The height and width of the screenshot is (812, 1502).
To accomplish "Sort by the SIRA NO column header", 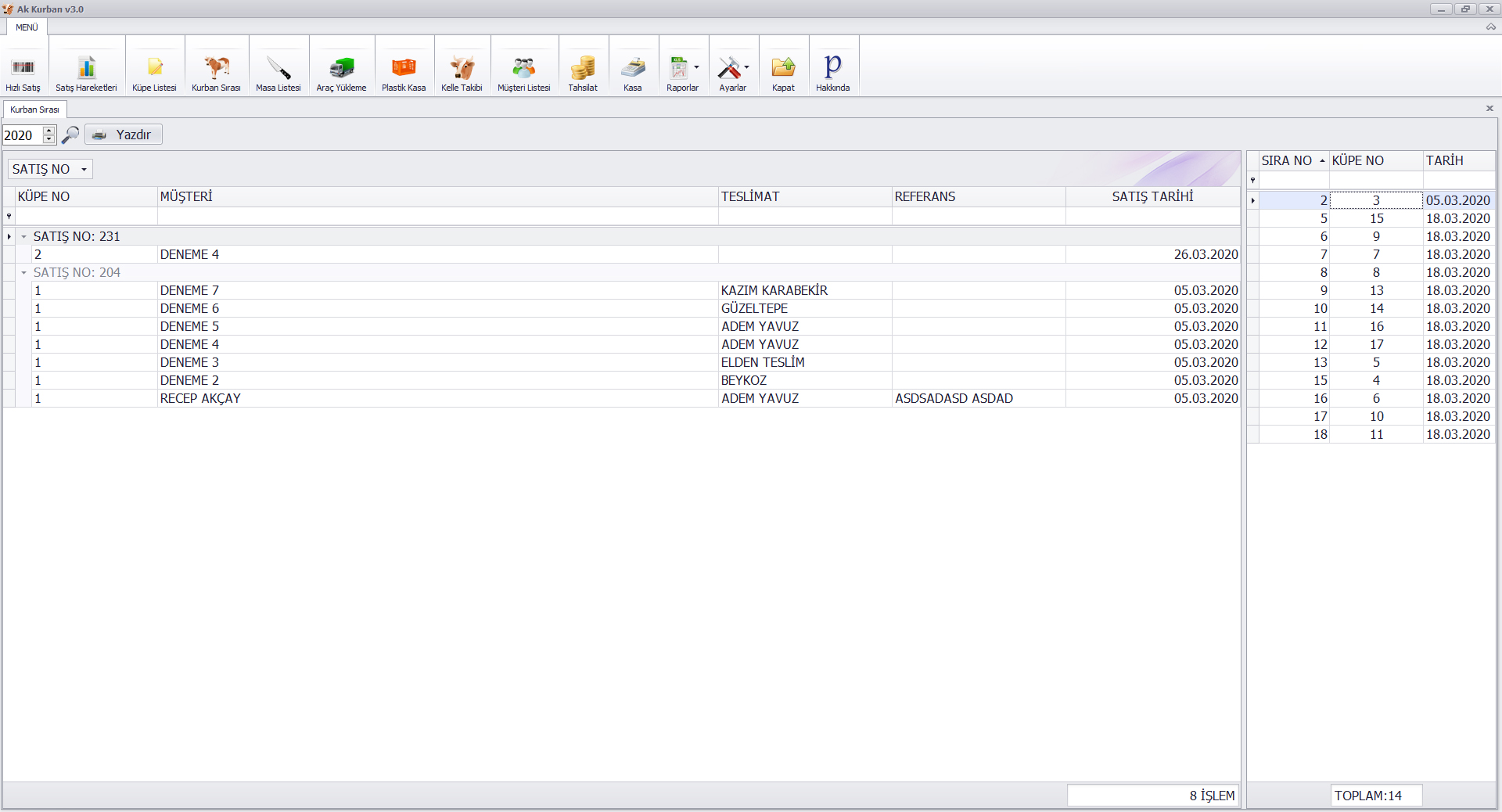I will 1287,160.
